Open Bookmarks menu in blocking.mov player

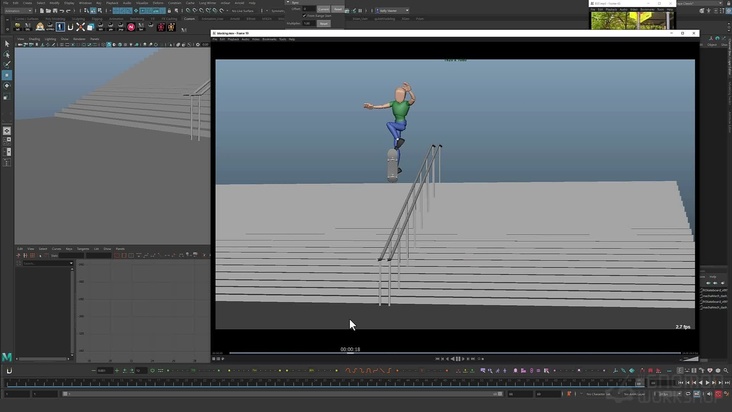[269, 39]
